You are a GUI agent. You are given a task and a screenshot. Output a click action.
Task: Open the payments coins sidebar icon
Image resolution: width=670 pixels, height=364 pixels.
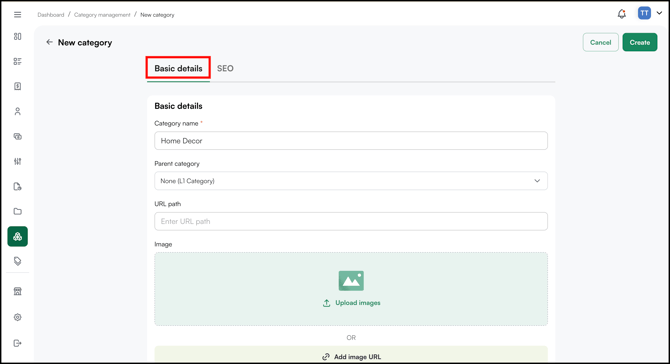tap(18, 137)
